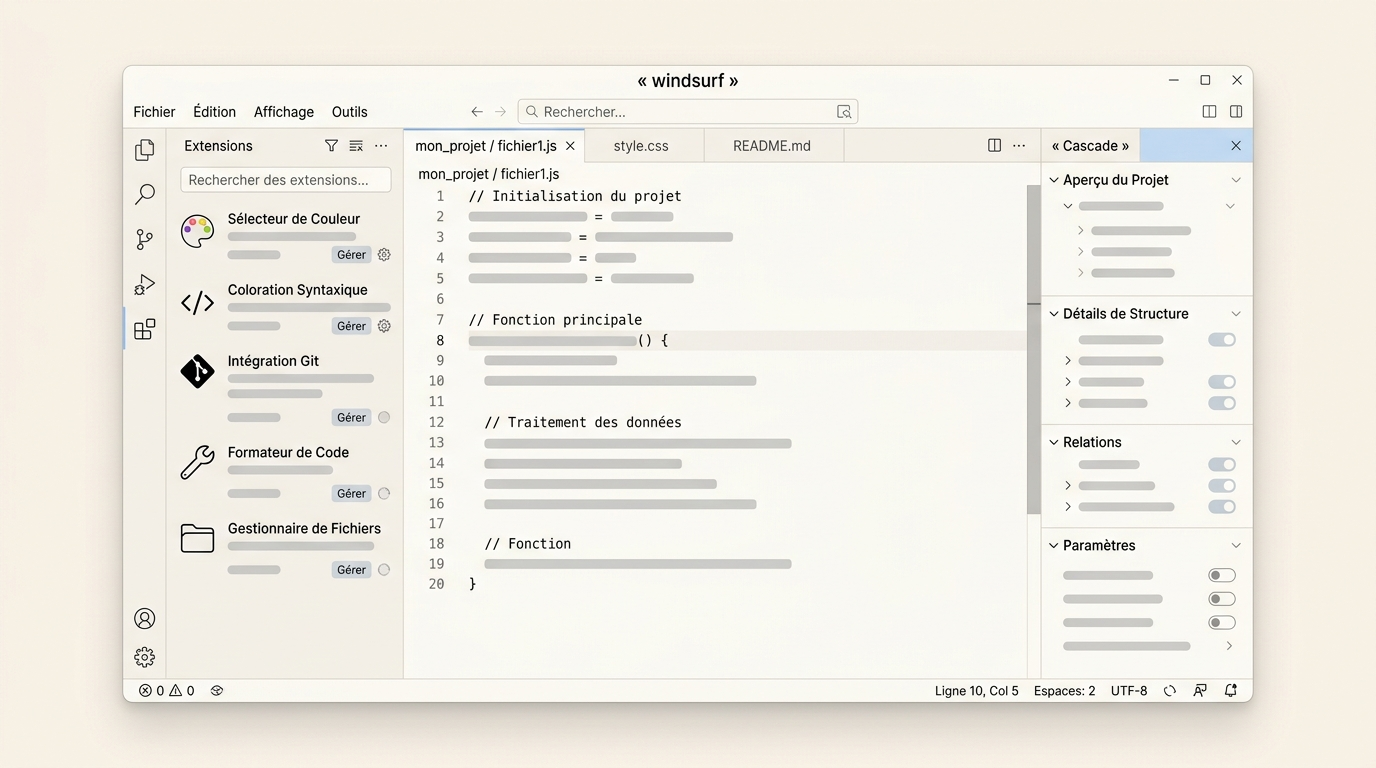Focus the Rechercher des extensions field
This screenshot has height=768, width=1376.
pyautogui.click(x=286, y=180)
